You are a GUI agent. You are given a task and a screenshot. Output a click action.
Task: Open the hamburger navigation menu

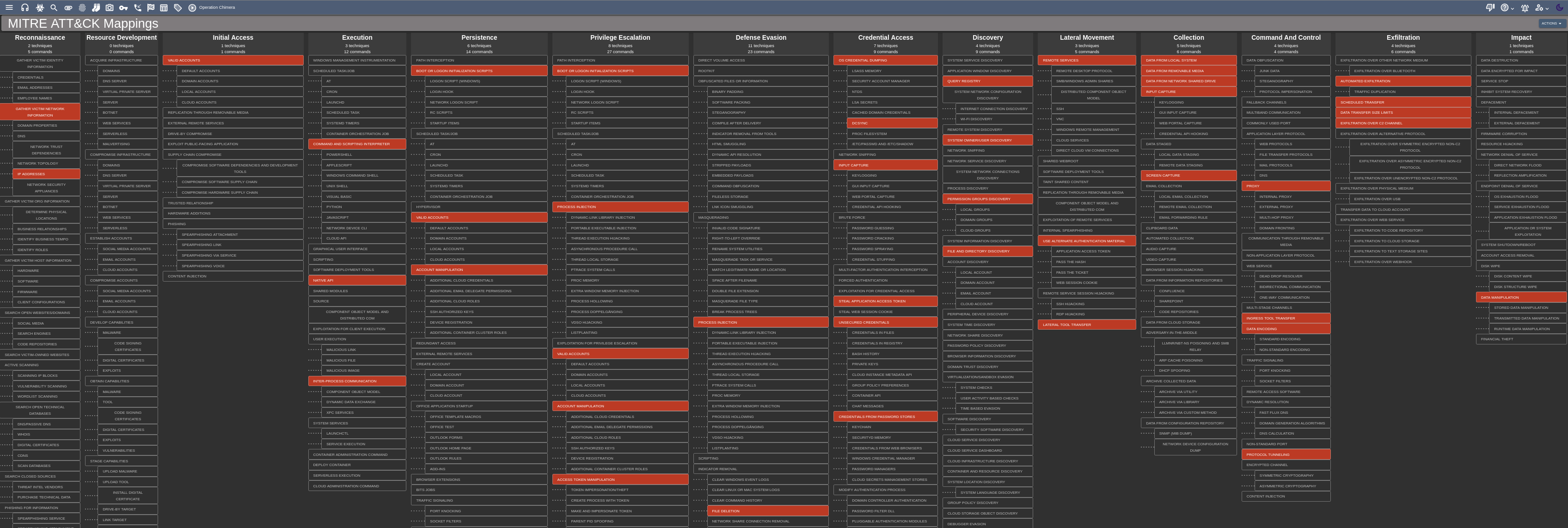point(8,7)
